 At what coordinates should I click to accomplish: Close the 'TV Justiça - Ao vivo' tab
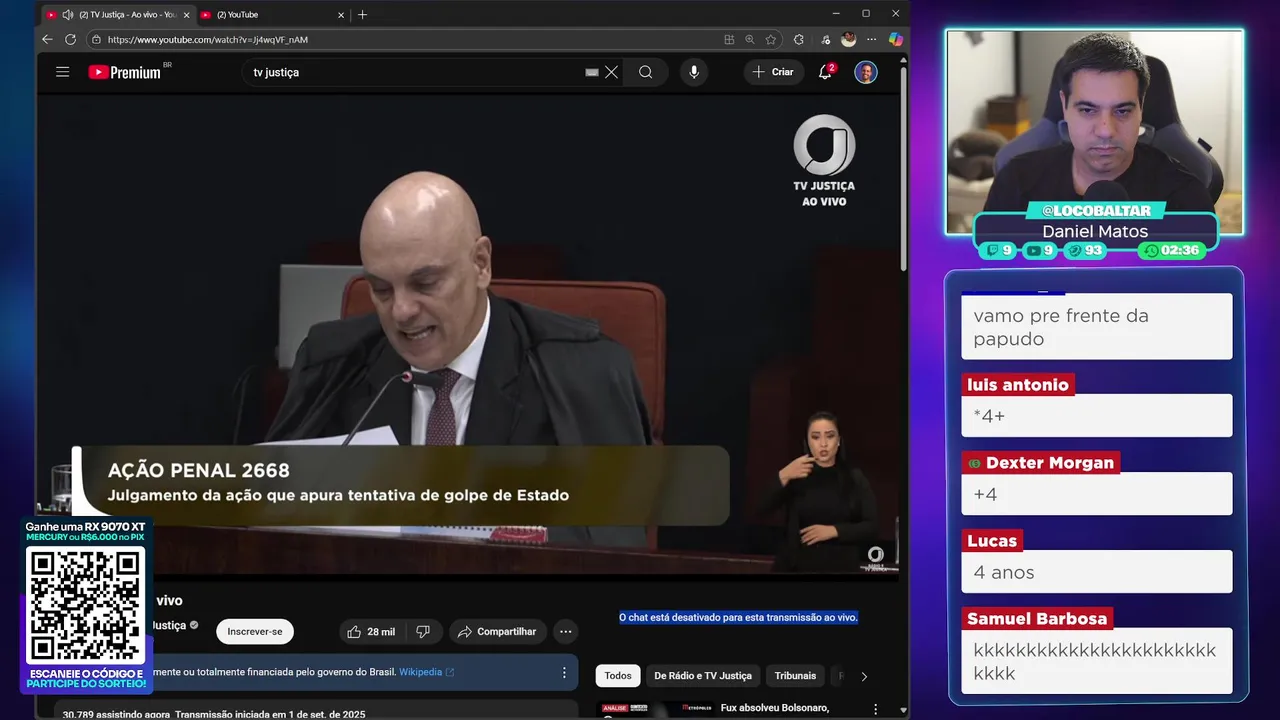tap(186, 15)
